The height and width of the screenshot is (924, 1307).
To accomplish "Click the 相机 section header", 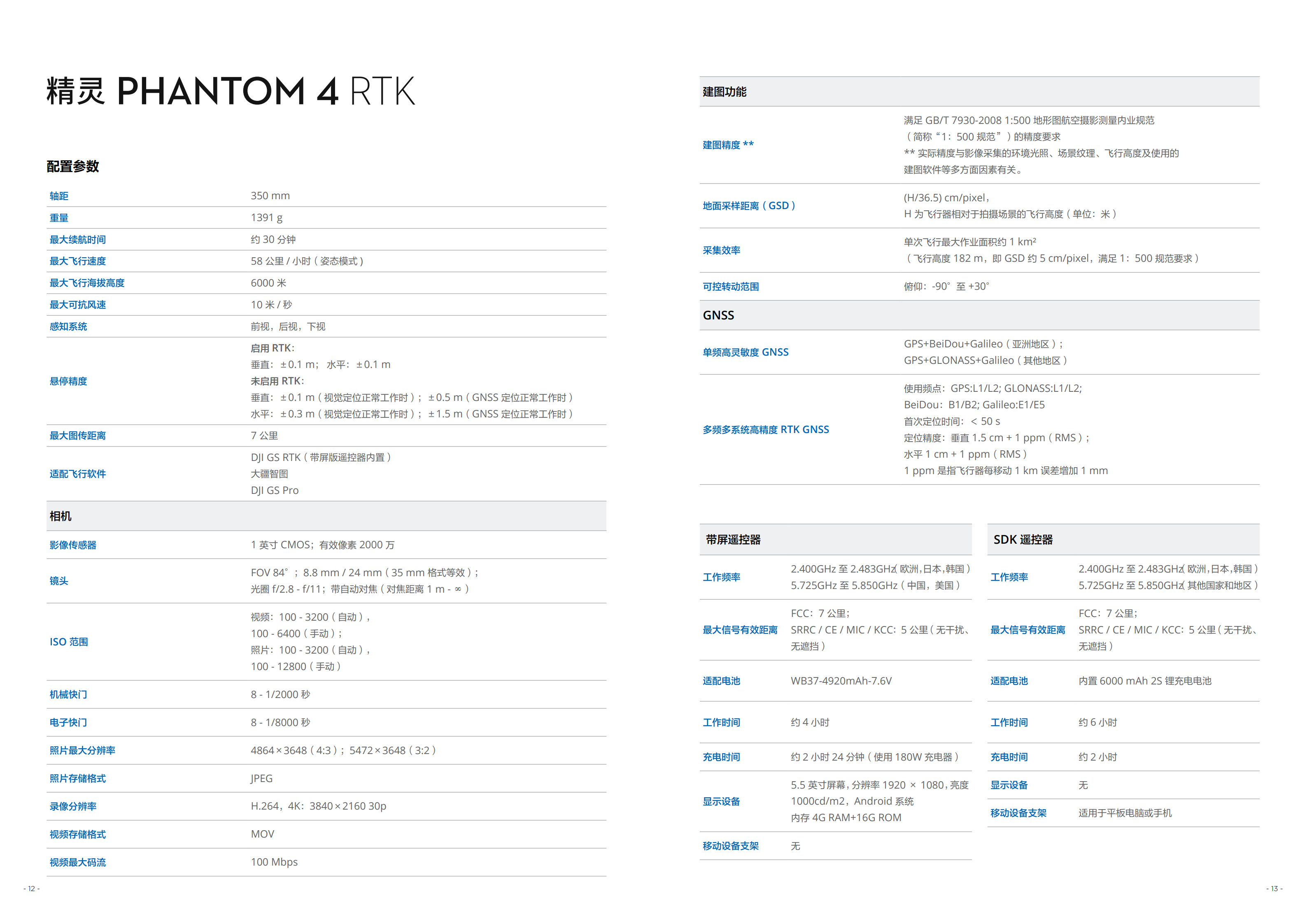I will 327,517.
